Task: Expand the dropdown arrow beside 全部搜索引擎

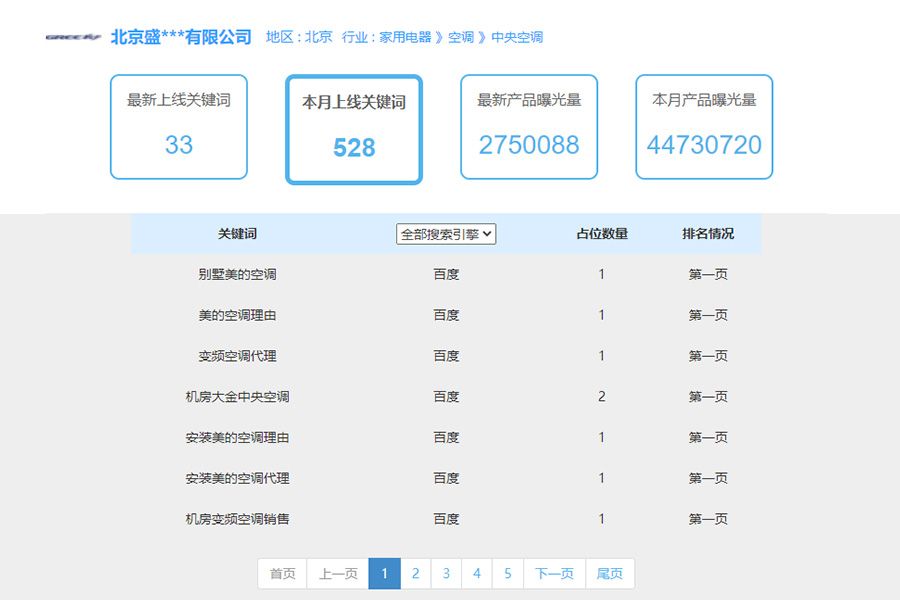Action: [x=486, y=233]
